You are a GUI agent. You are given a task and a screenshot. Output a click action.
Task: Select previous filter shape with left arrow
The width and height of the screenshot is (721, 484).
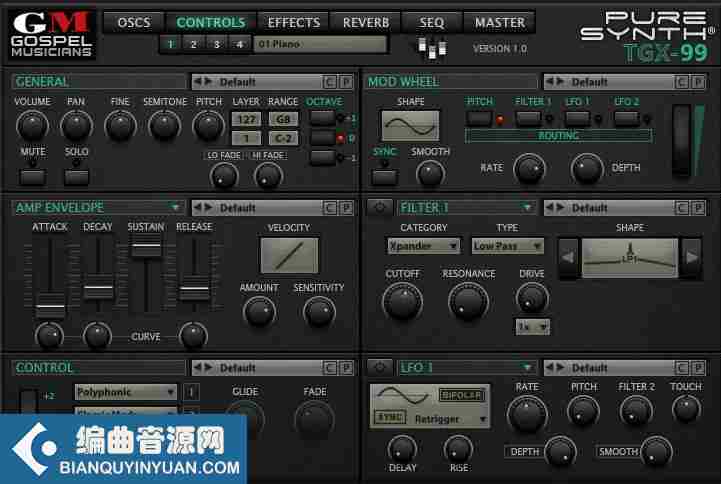[x=568, y=258]
